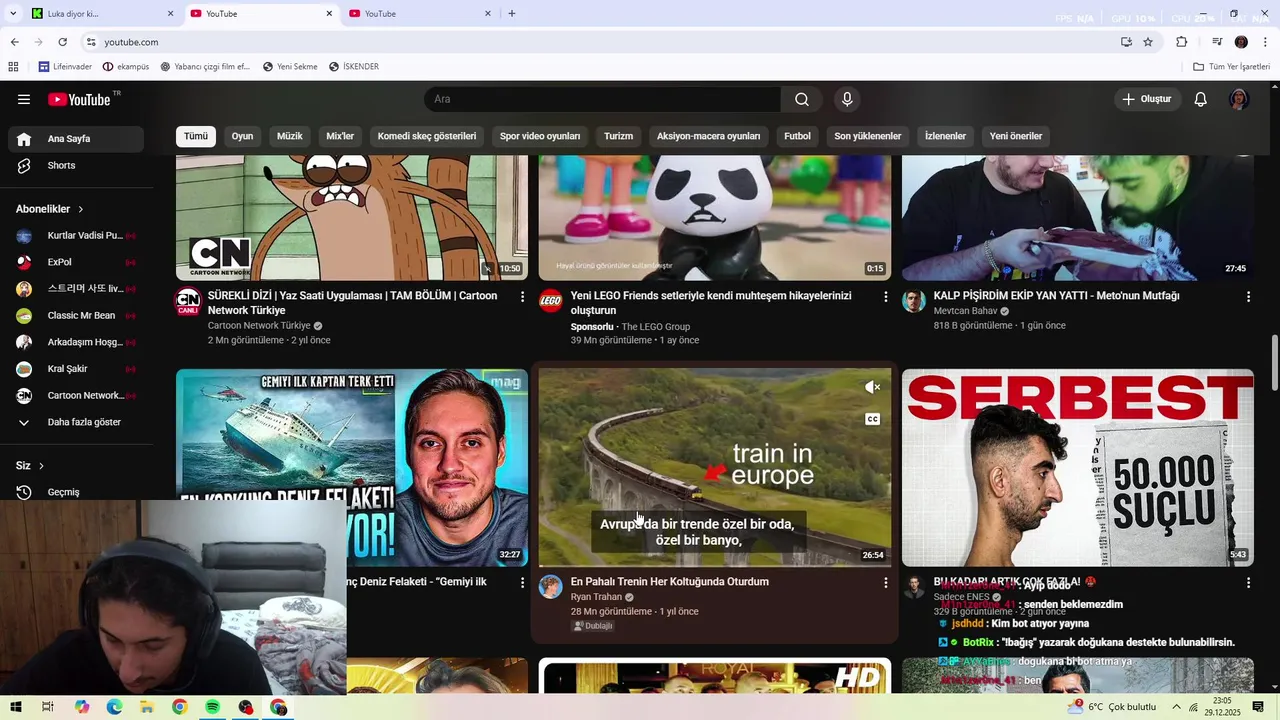Open File Explorer from taskbar

point(147,707)
